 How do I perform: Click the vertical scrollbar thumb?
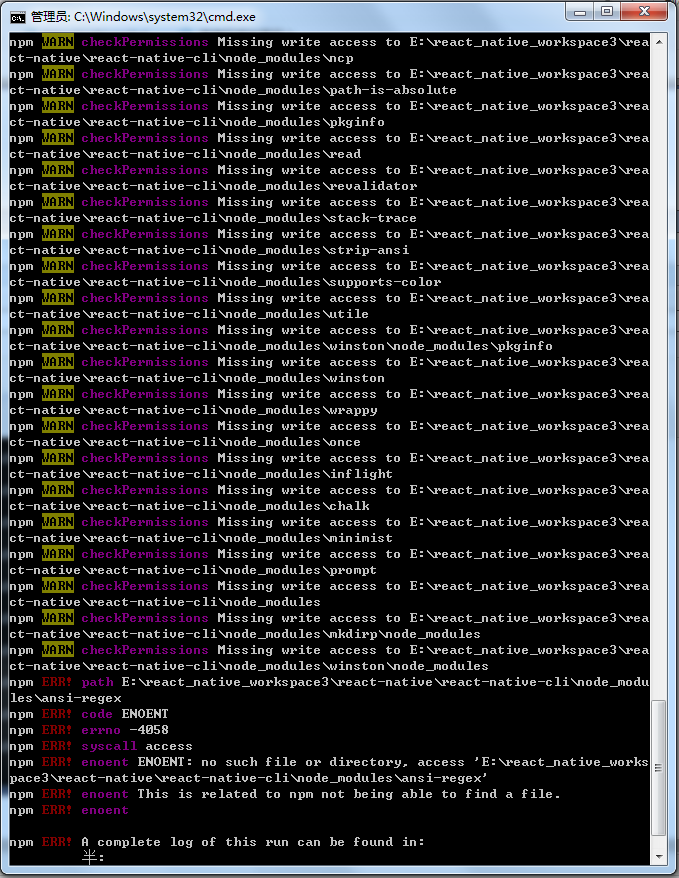[x=659, y=767]
